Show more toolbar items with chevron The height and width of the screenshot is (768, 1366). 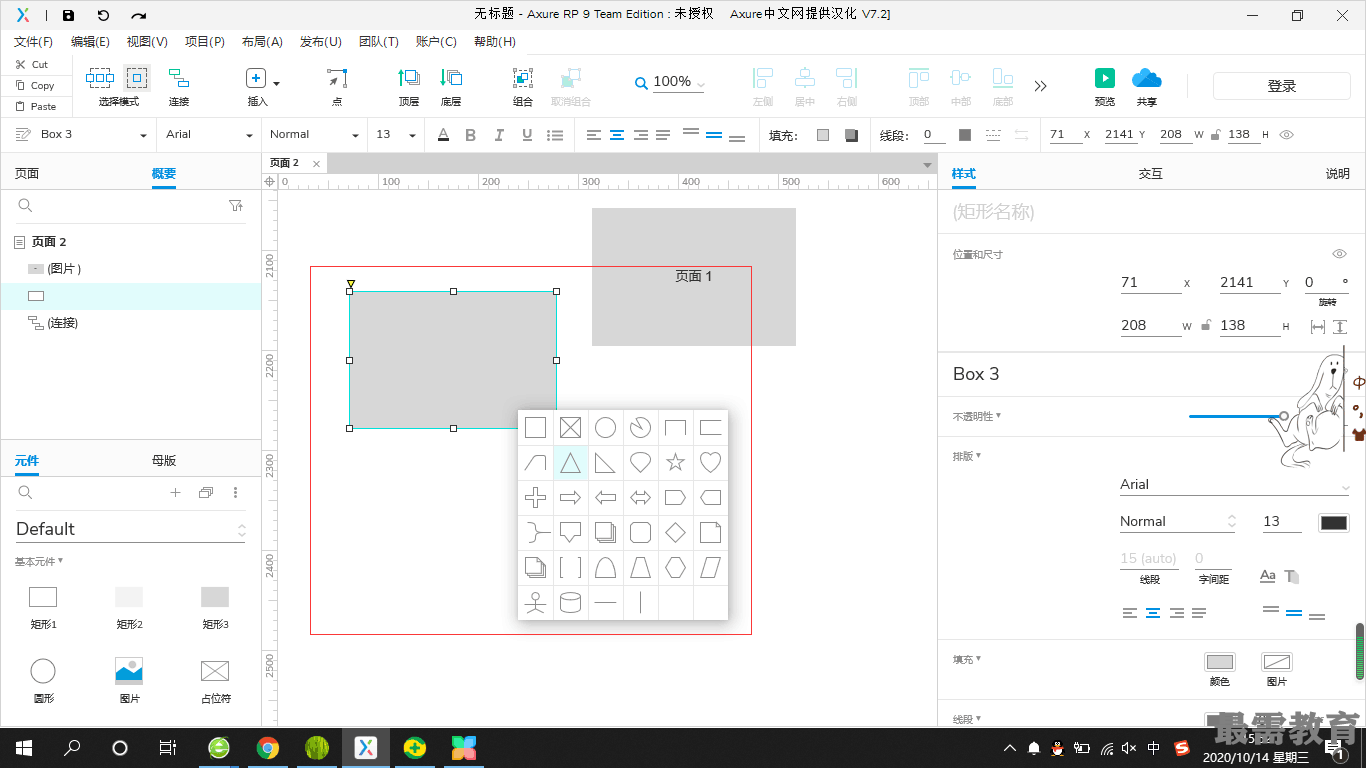[x=1041, y=86]
